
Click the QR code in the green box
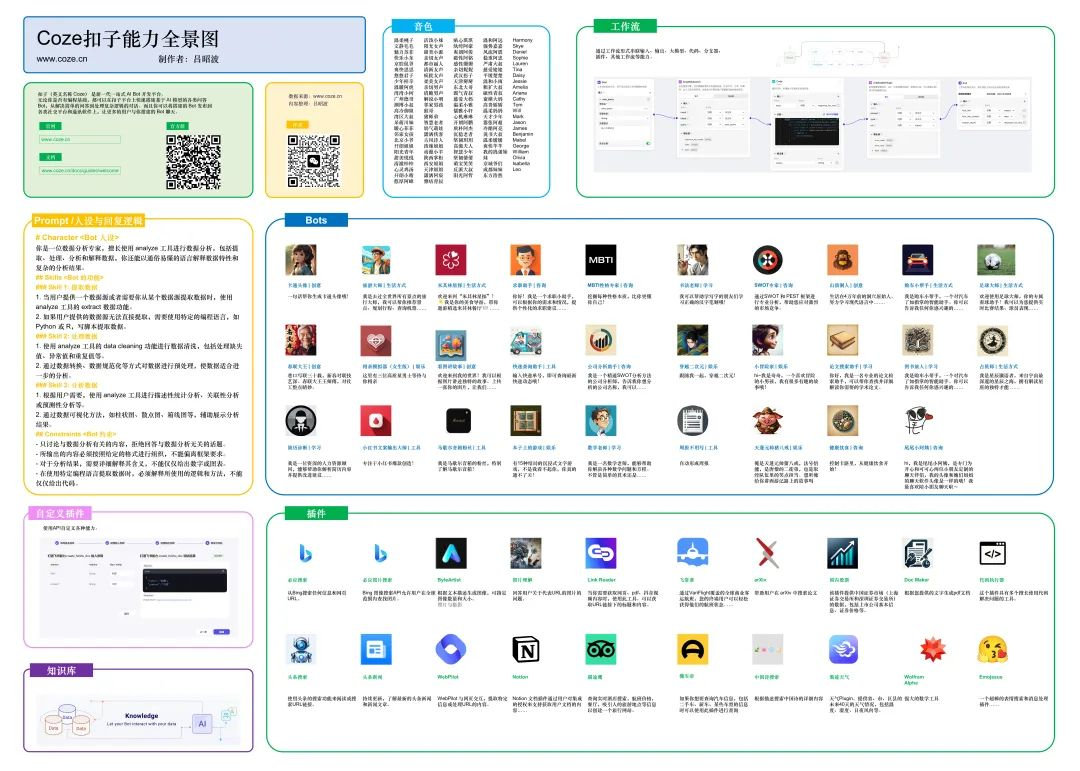point(194,162)
